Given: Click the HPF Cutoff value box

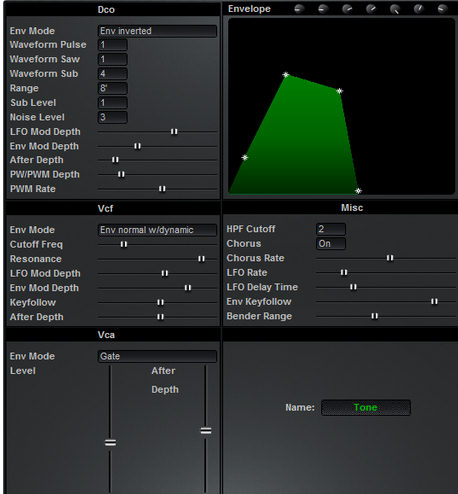Looking at the screenshot, I should 331,229.
